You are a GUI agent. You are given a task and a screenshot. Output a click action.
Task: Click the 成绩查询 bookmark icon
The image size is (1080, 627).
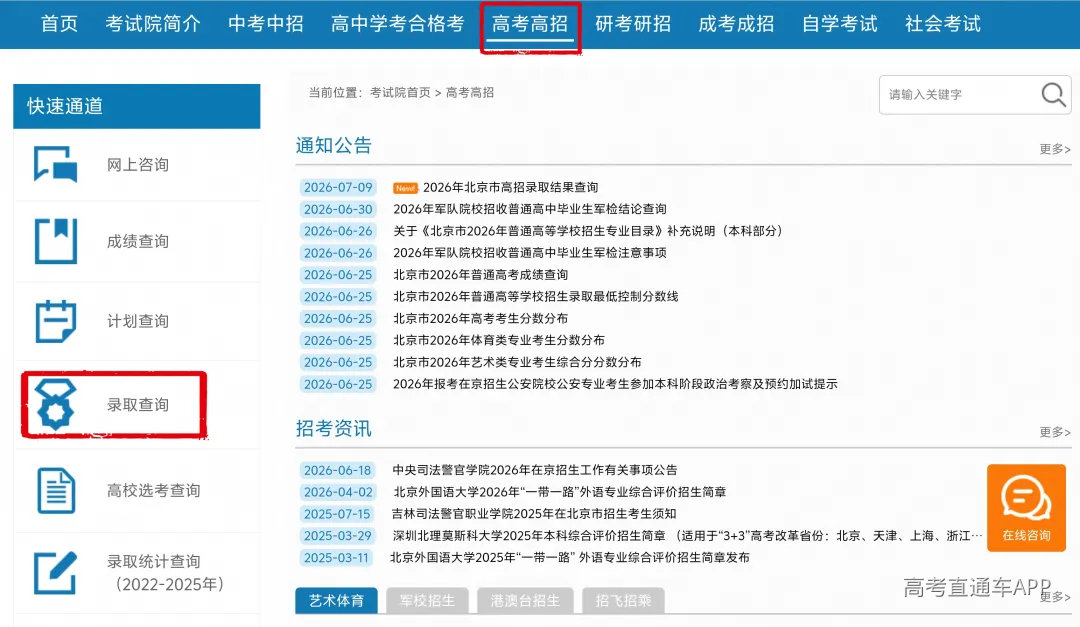pos(56,240)
